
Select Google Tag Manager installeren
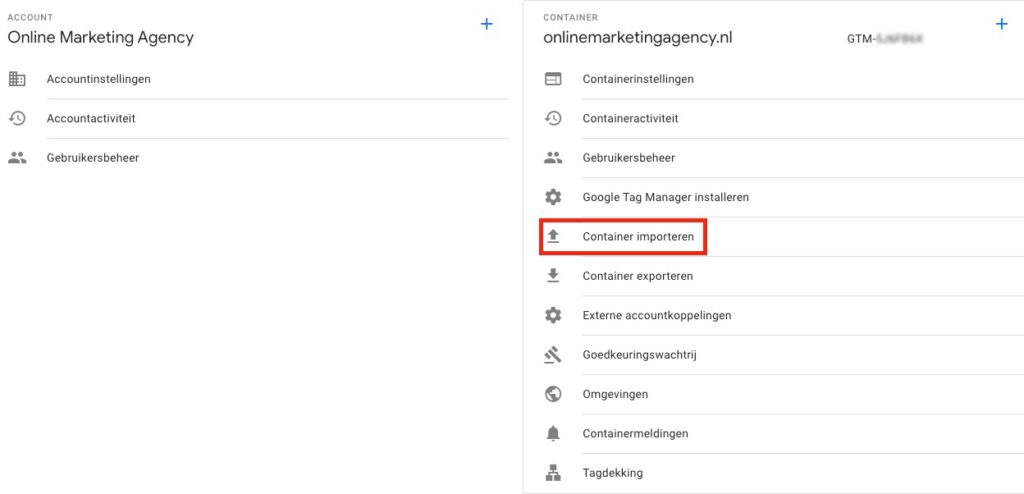[x=665, y=197]
